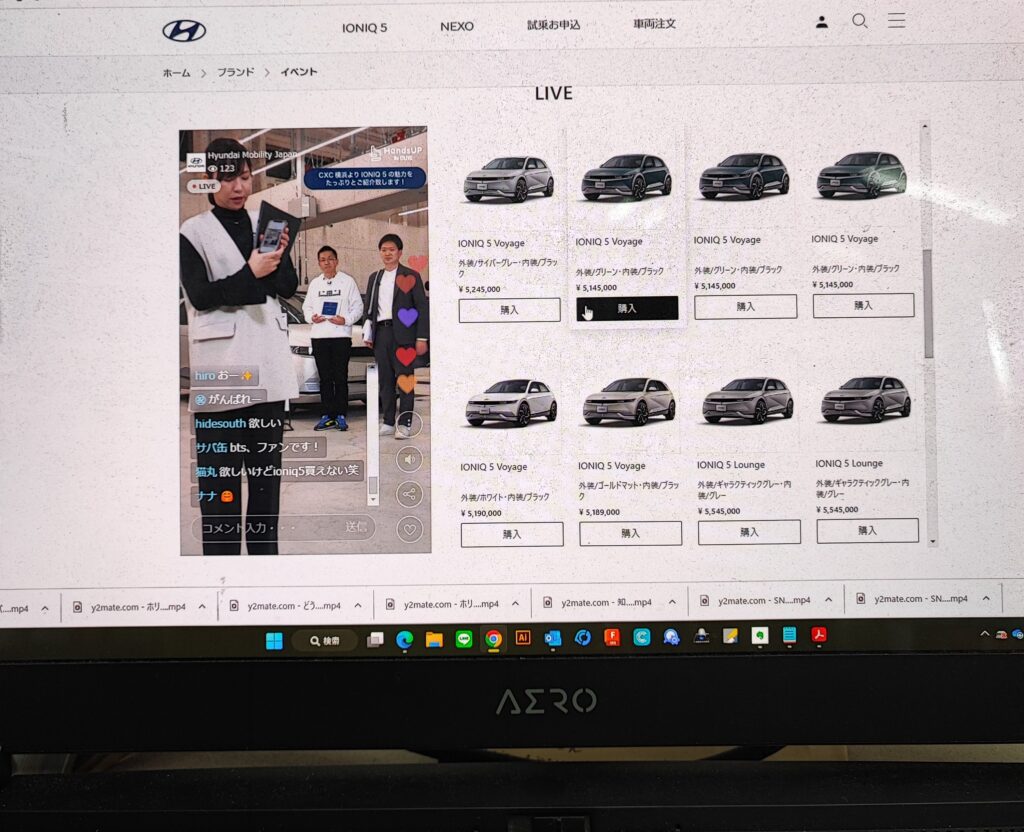This screenshot has height=832, width=1024.
Task: Select the NEXO menu item
Action: 457,26
